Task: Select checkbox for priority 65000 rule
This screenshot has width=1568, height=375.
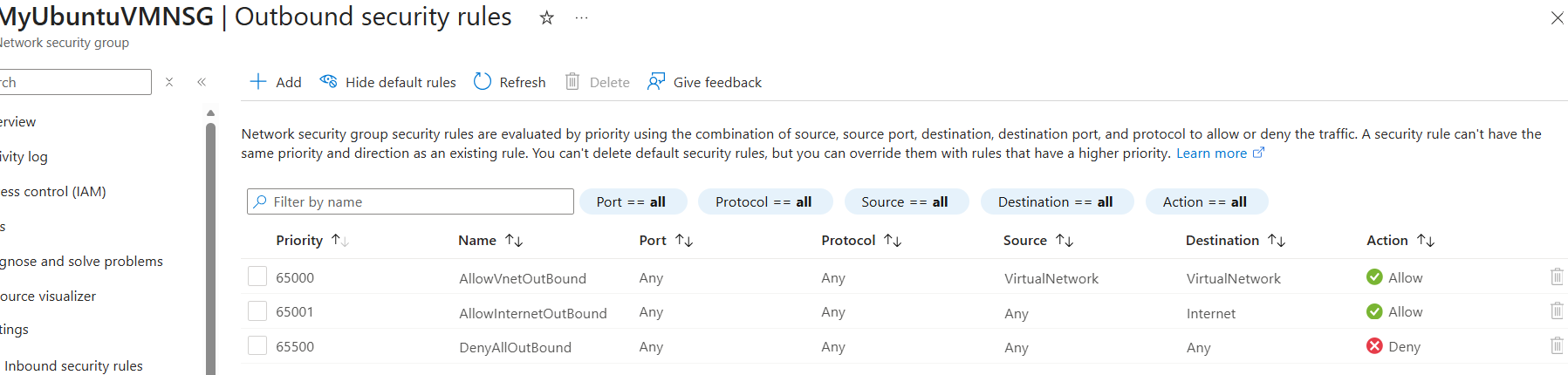Action: click(x=257, y=276)
